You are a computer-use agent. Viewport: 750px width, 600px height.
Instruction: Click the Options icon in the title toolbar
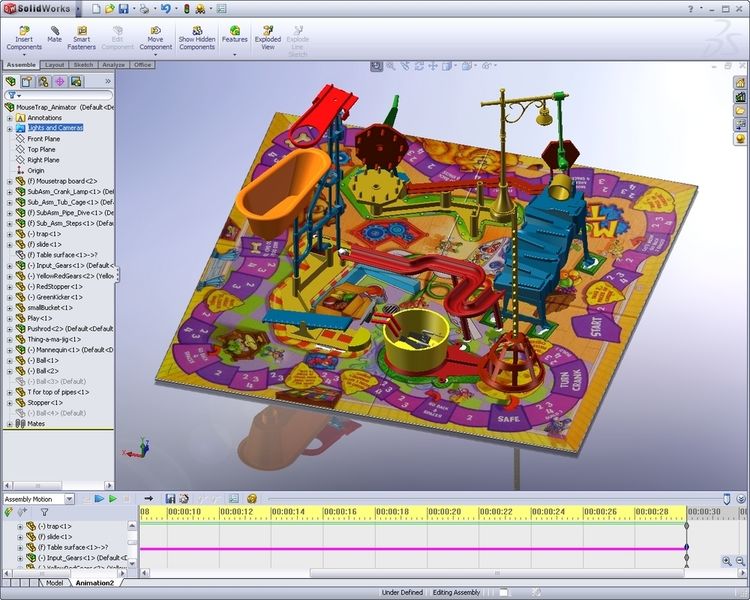(x=221, y=9)
